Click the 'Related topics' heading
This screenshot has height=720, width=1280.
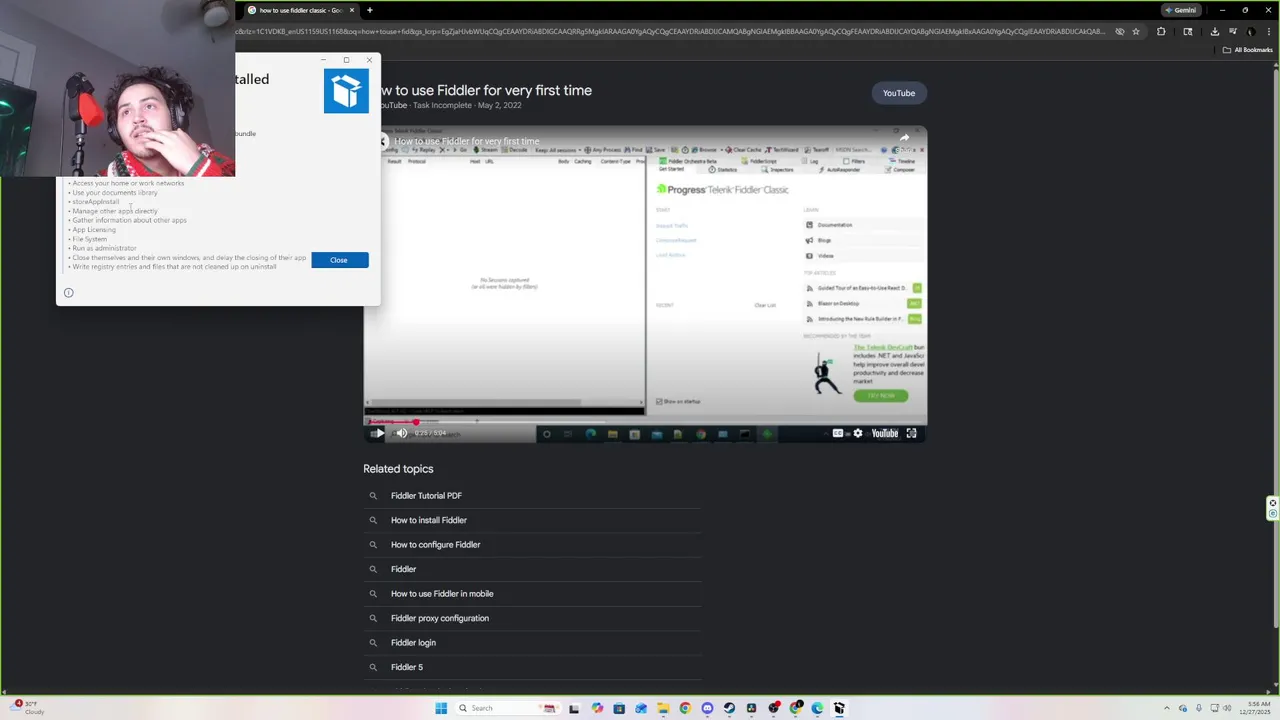[398, 469]
